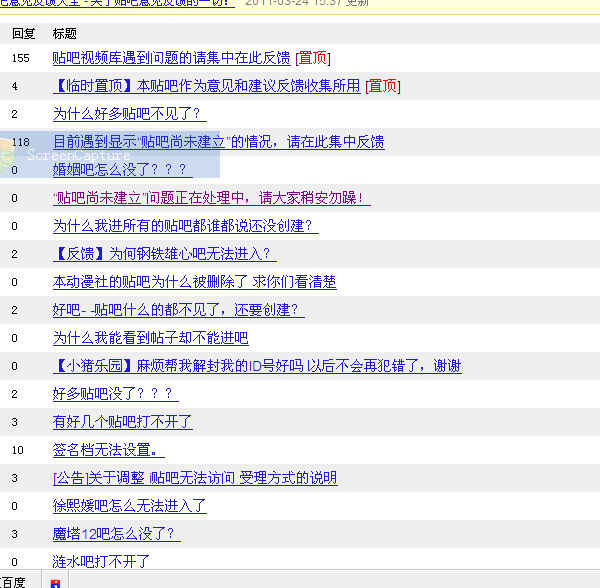Click the small icon in bottom bar

pos(55,582)
